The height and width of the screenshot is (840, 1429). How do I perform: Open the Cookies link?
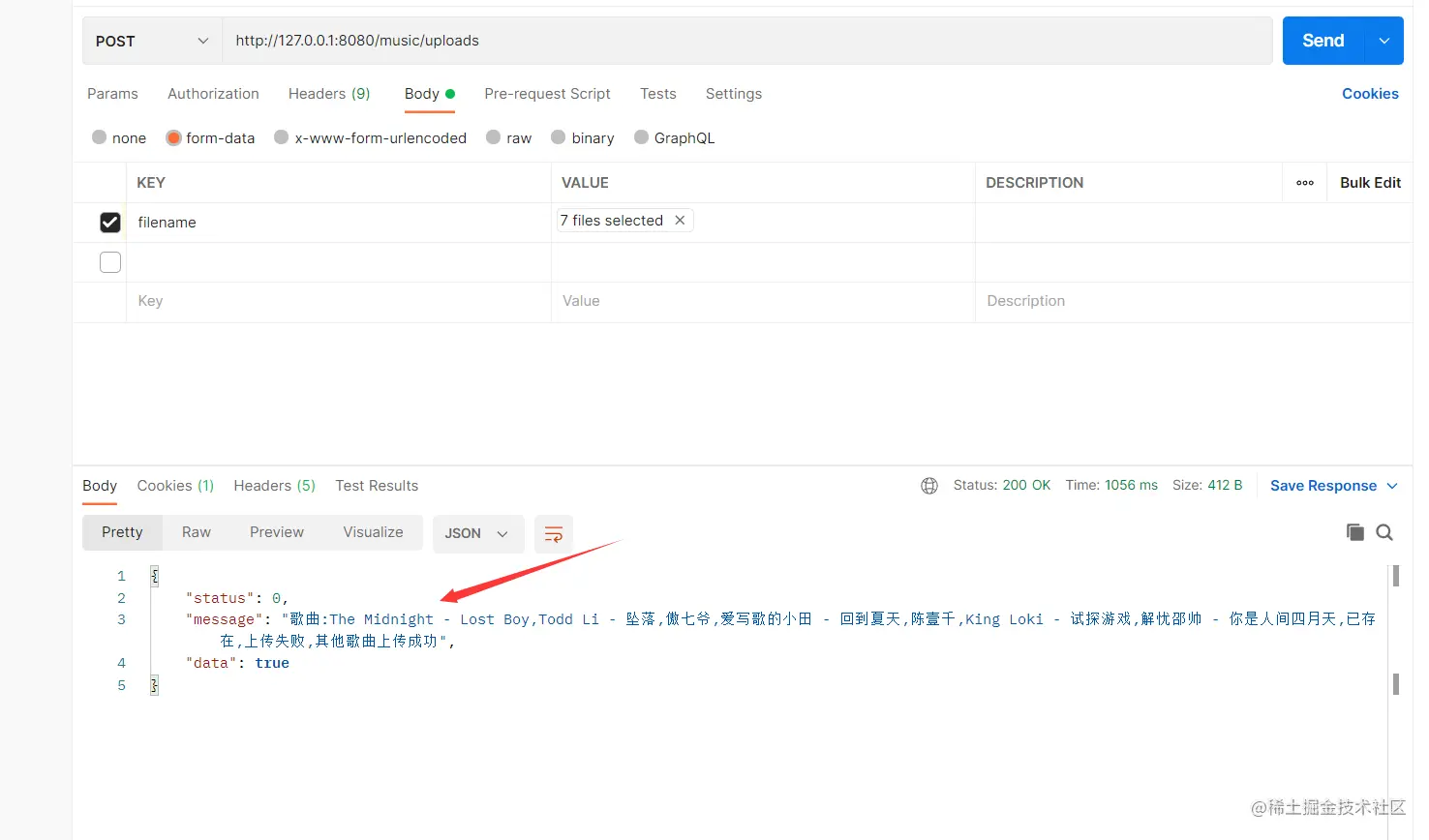point(1370,94)
